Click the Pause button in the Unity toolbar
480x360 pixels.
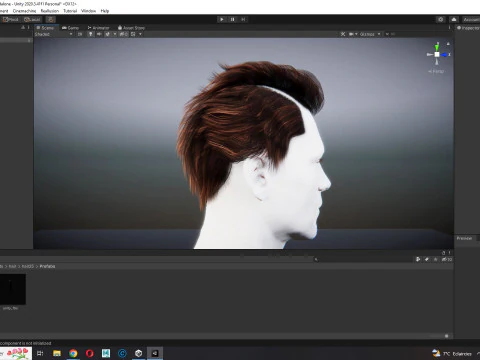(233, 19)
